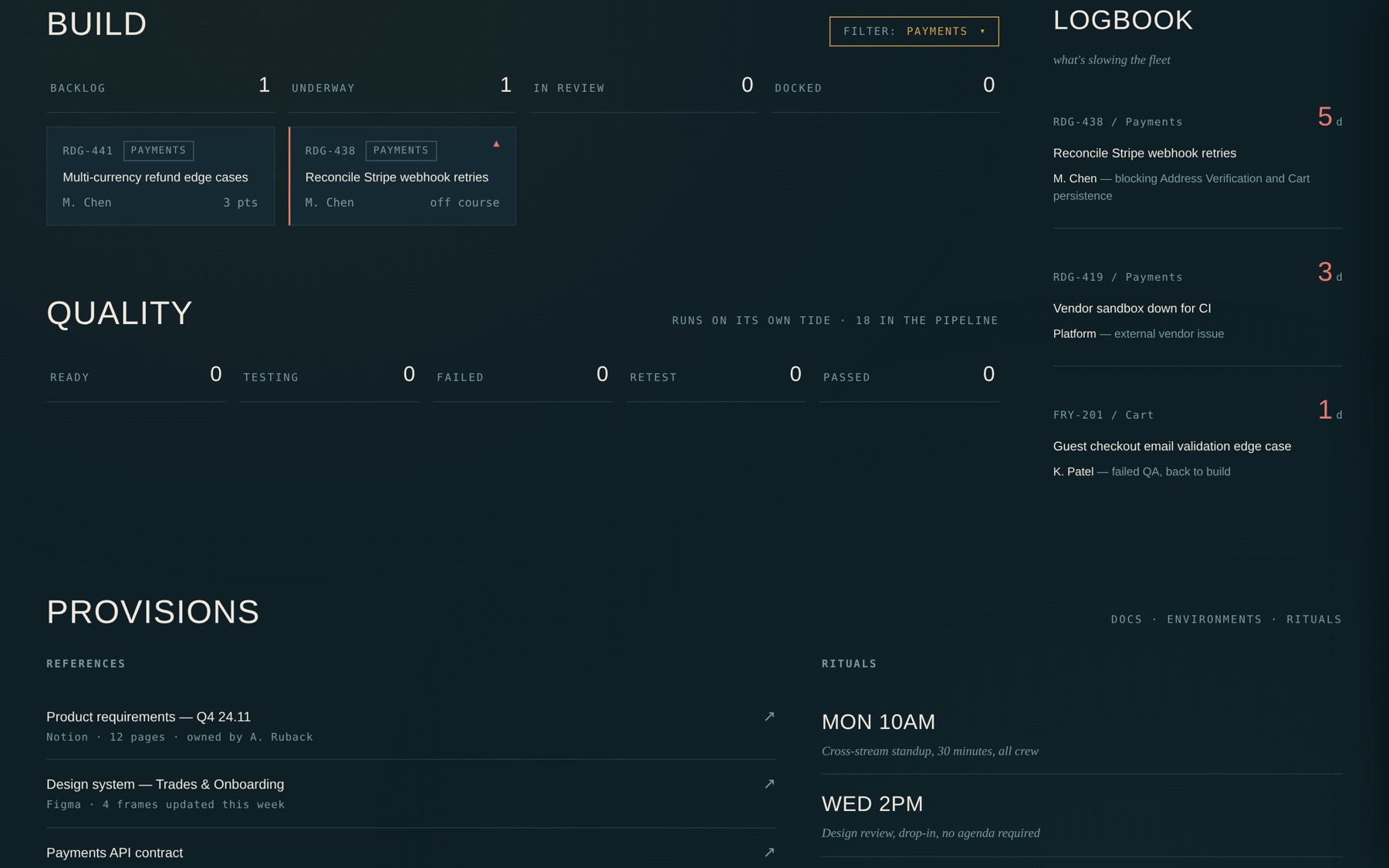Click the 3 d delay badge in Logbook
Image resolution: width=1389 pixels, height=868 pixels.
[1330, 272]
